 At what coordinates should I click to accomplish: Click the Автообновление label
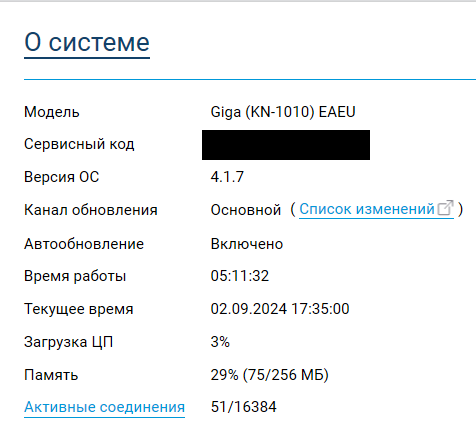pyautogui.click(x=84, y=244)
